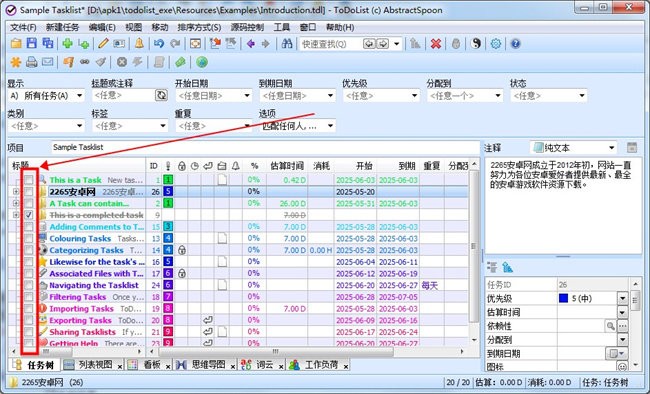
Task: Click the dependency search magnifier in 依赖性 row
Action: coord(611,326)
